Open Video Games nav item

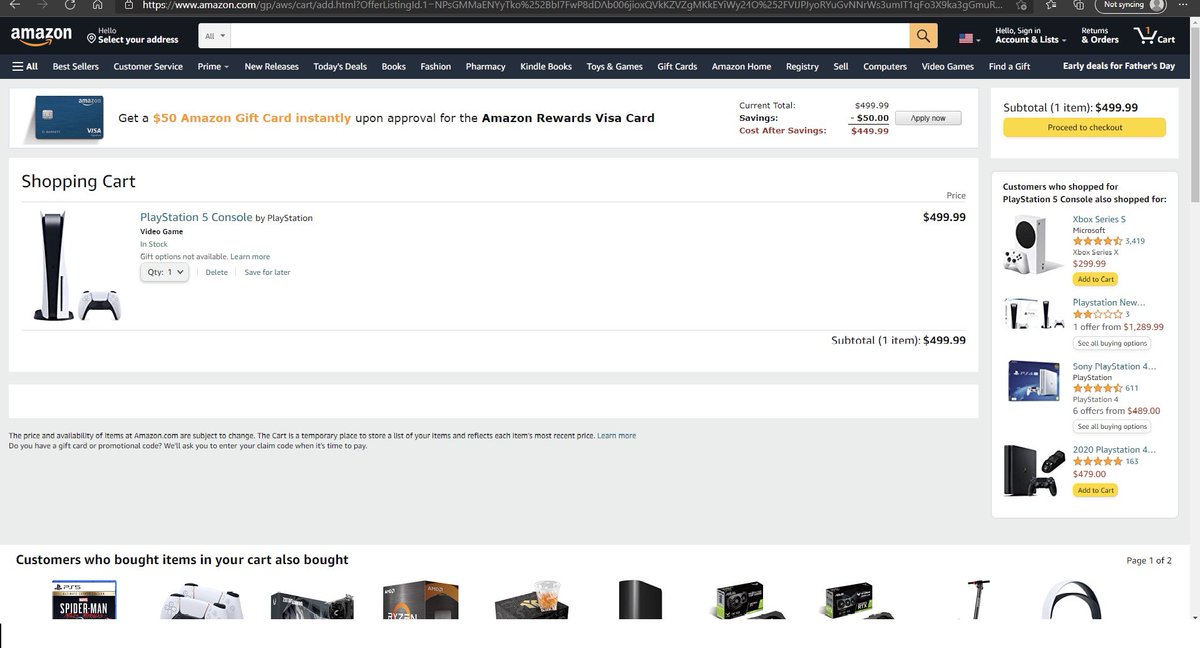point(947,67)
